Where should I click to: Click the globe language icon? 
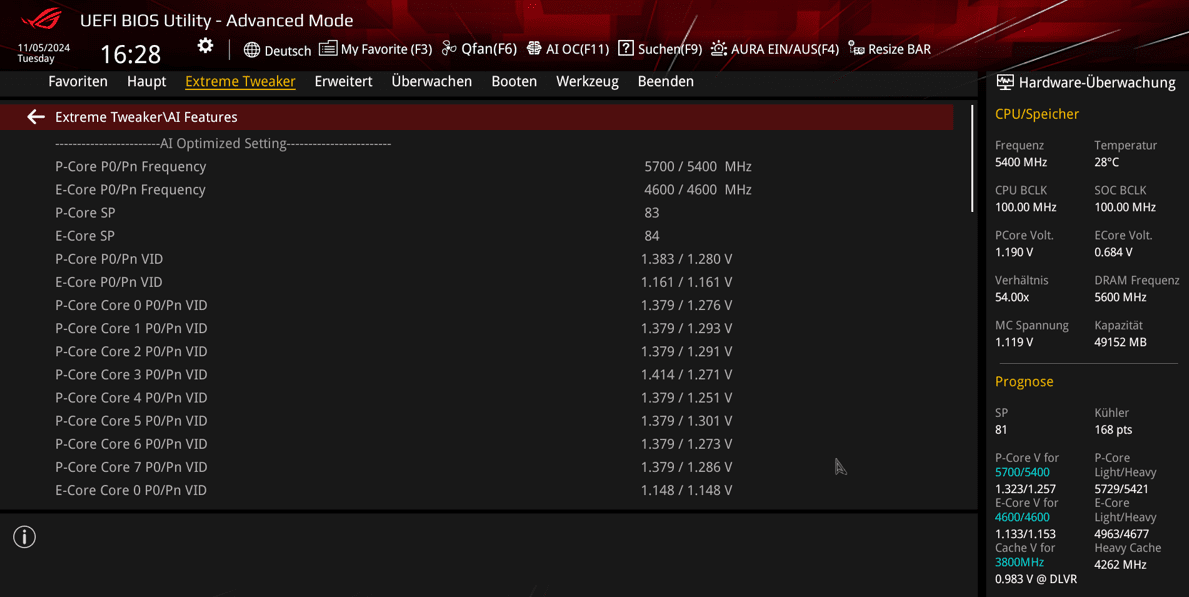(x=252, y=50)
